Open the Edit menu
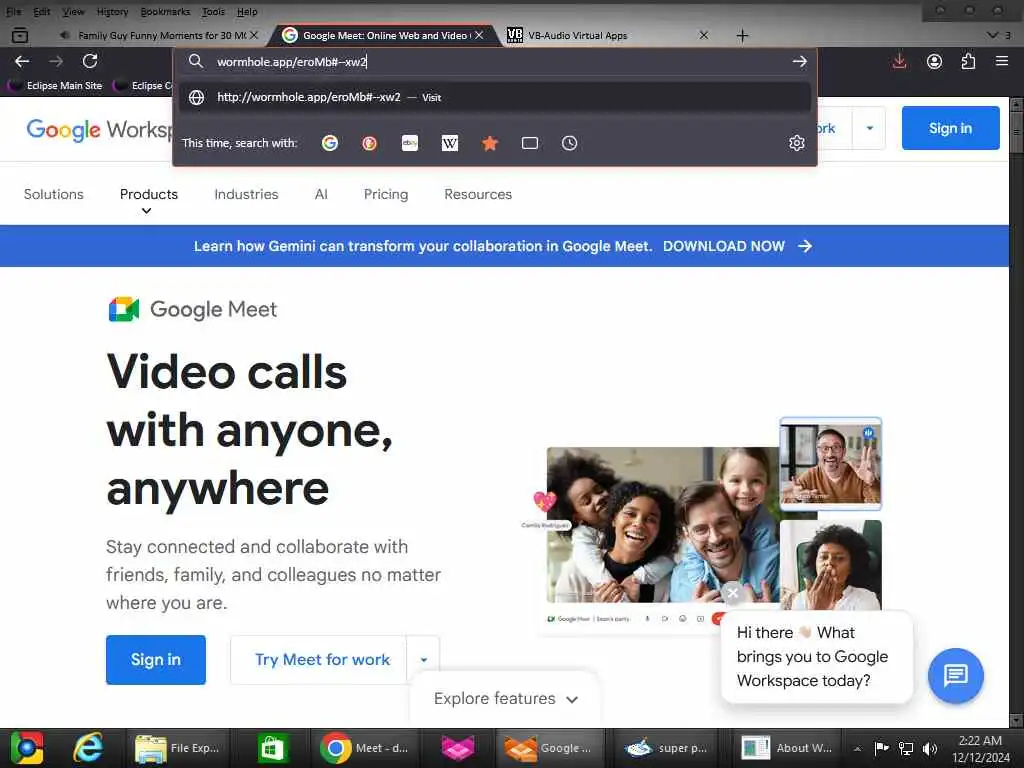Image resolution: width=1024 pixels, height=768 pixels. point(42,12)
